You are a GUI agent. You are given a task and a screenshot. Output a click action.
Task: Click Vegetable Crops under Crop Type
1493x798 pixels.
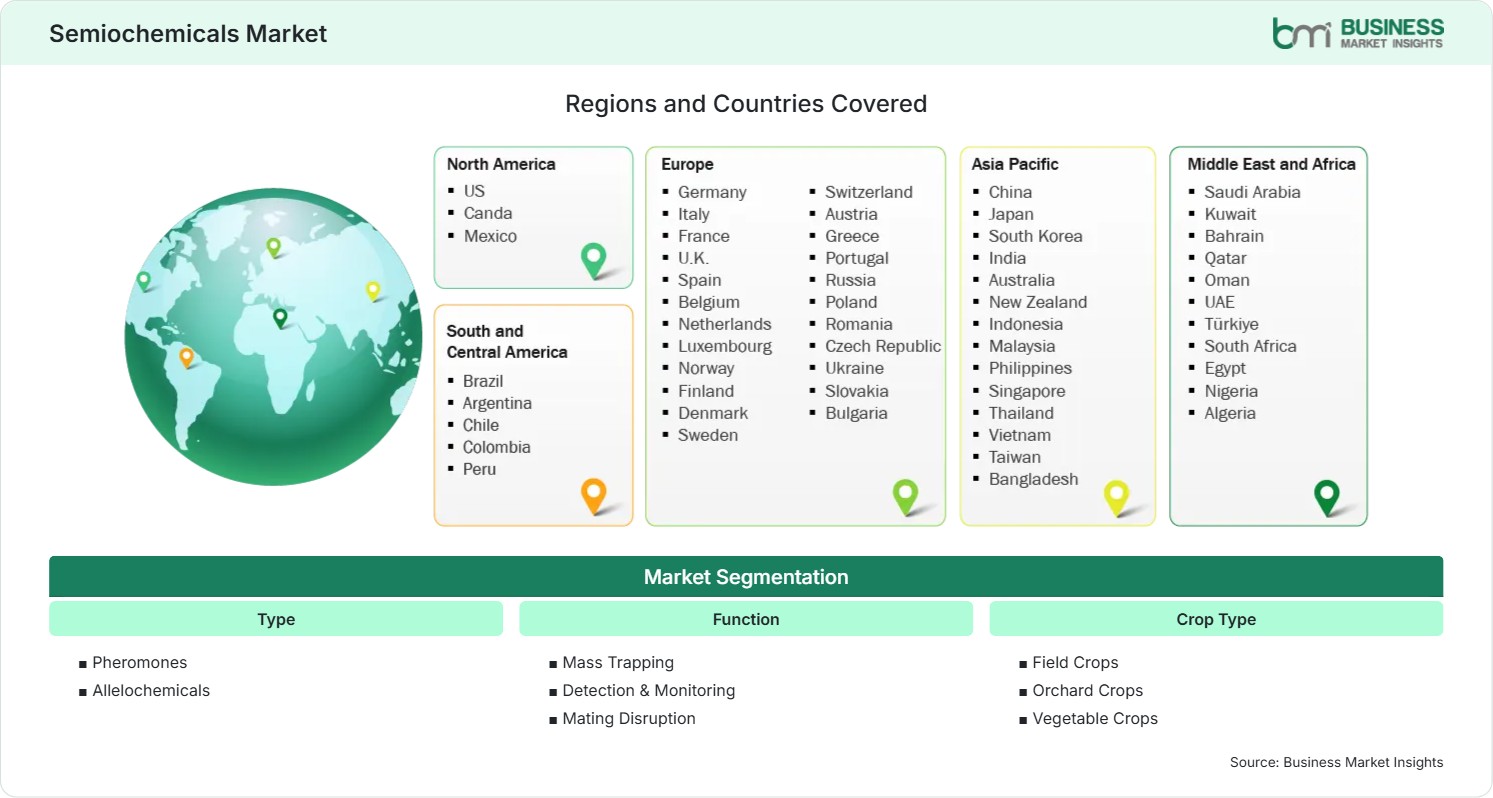pos(1095,718)
